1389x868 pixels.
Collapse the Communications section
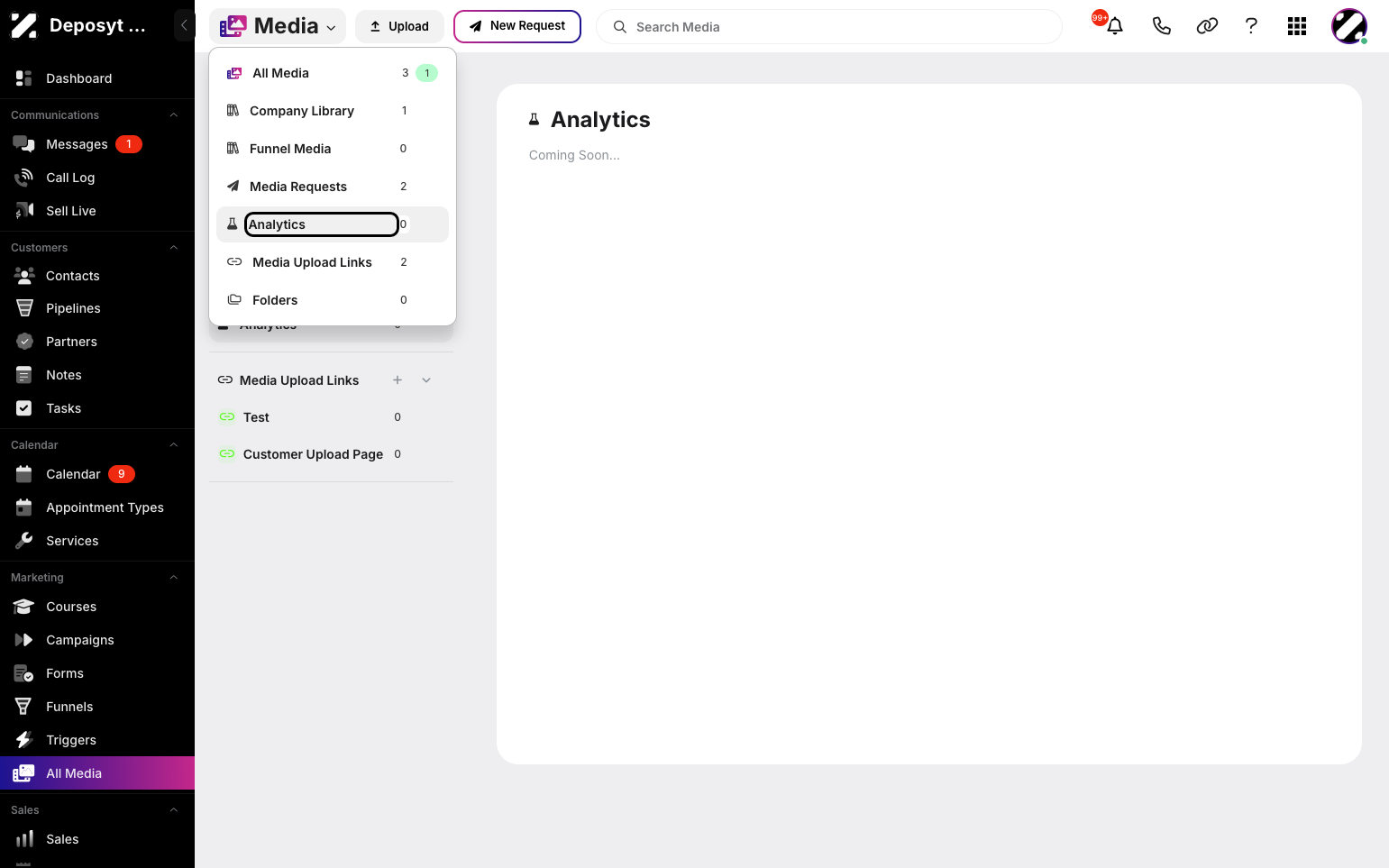pyautogui.click(x=174, y=115)
